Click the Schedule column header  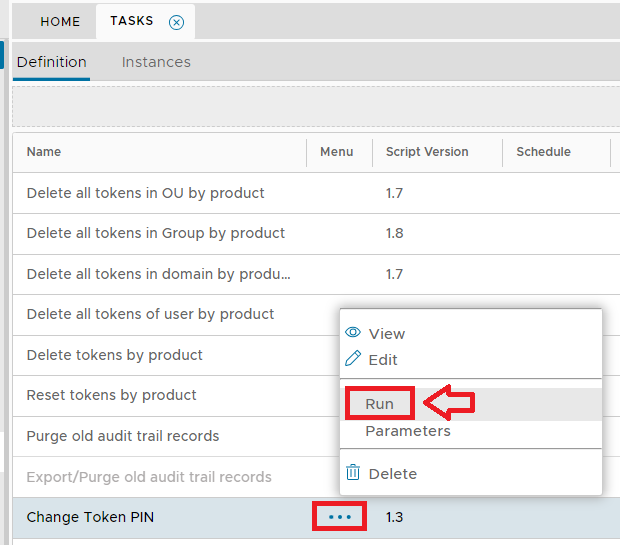(x=543, y=152)
